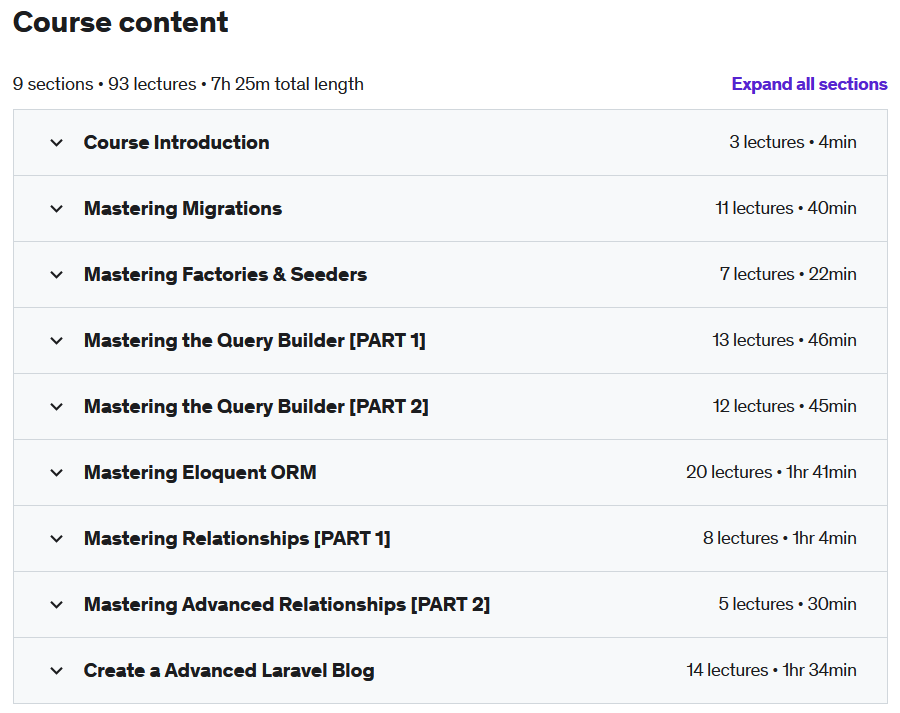
Task: Expand Query Builder PART 1 chevron
Action: point(56,340)
